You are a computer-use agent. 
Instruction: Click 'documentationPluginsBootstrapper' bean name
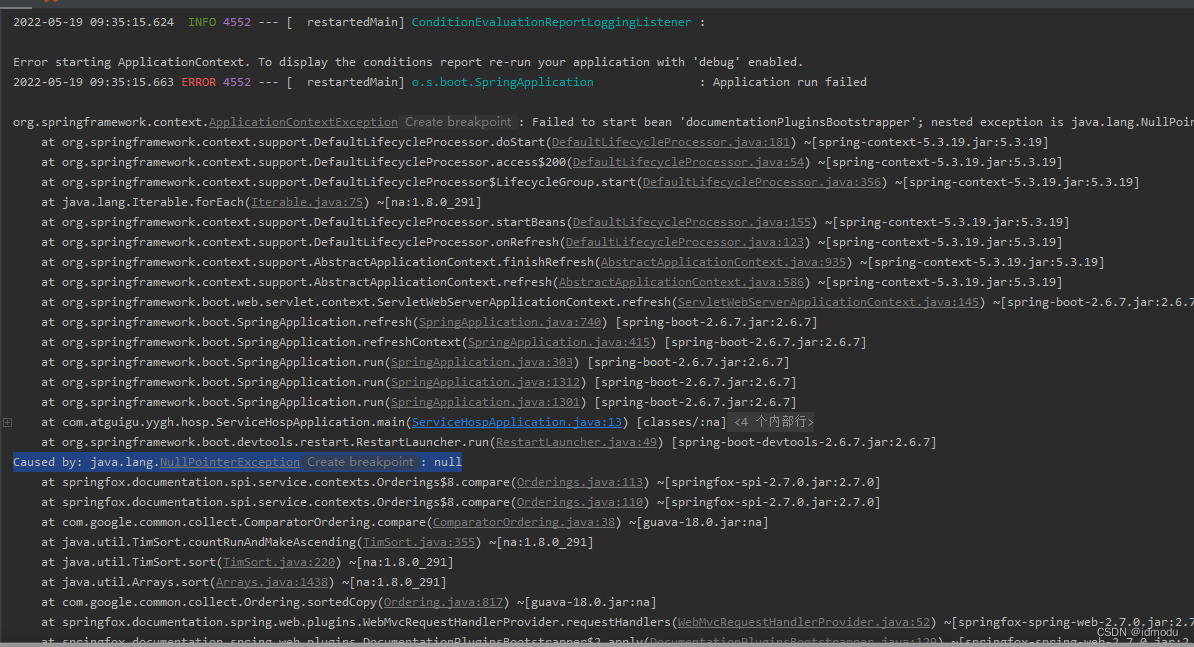800,122
